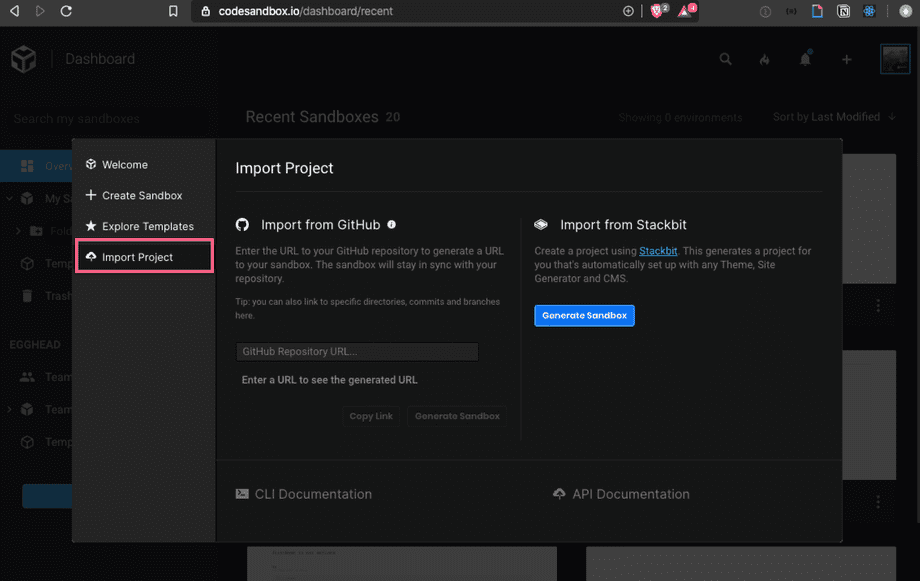This screenshot has height=581, width=920.
Task: Open Sort by Last Modified dropdown
Action: (x=834, y=117)
